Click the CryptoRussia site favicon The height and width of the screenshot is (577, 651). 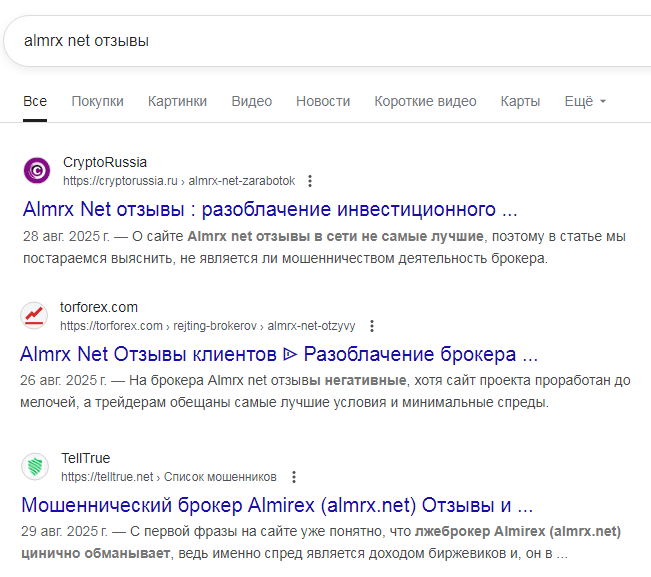click(37, 170)
